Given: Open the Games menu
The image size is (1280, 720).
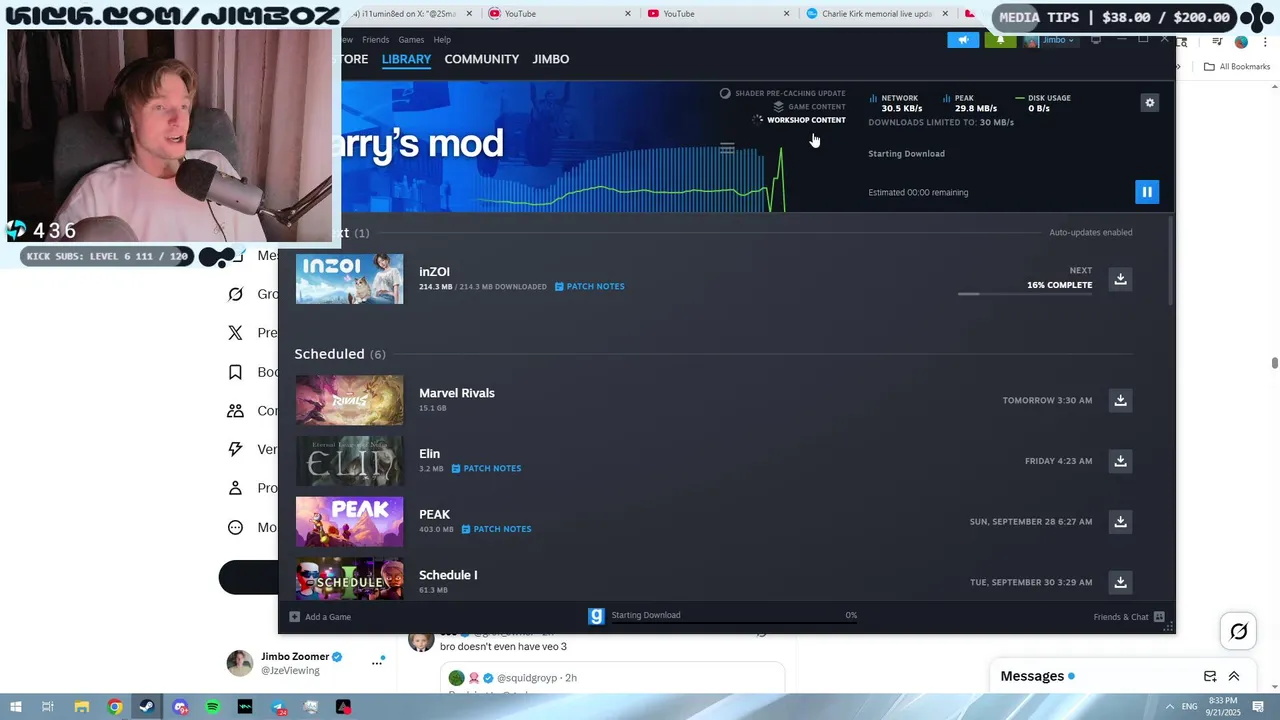Looking at the screenshot, I should [411, 40].
